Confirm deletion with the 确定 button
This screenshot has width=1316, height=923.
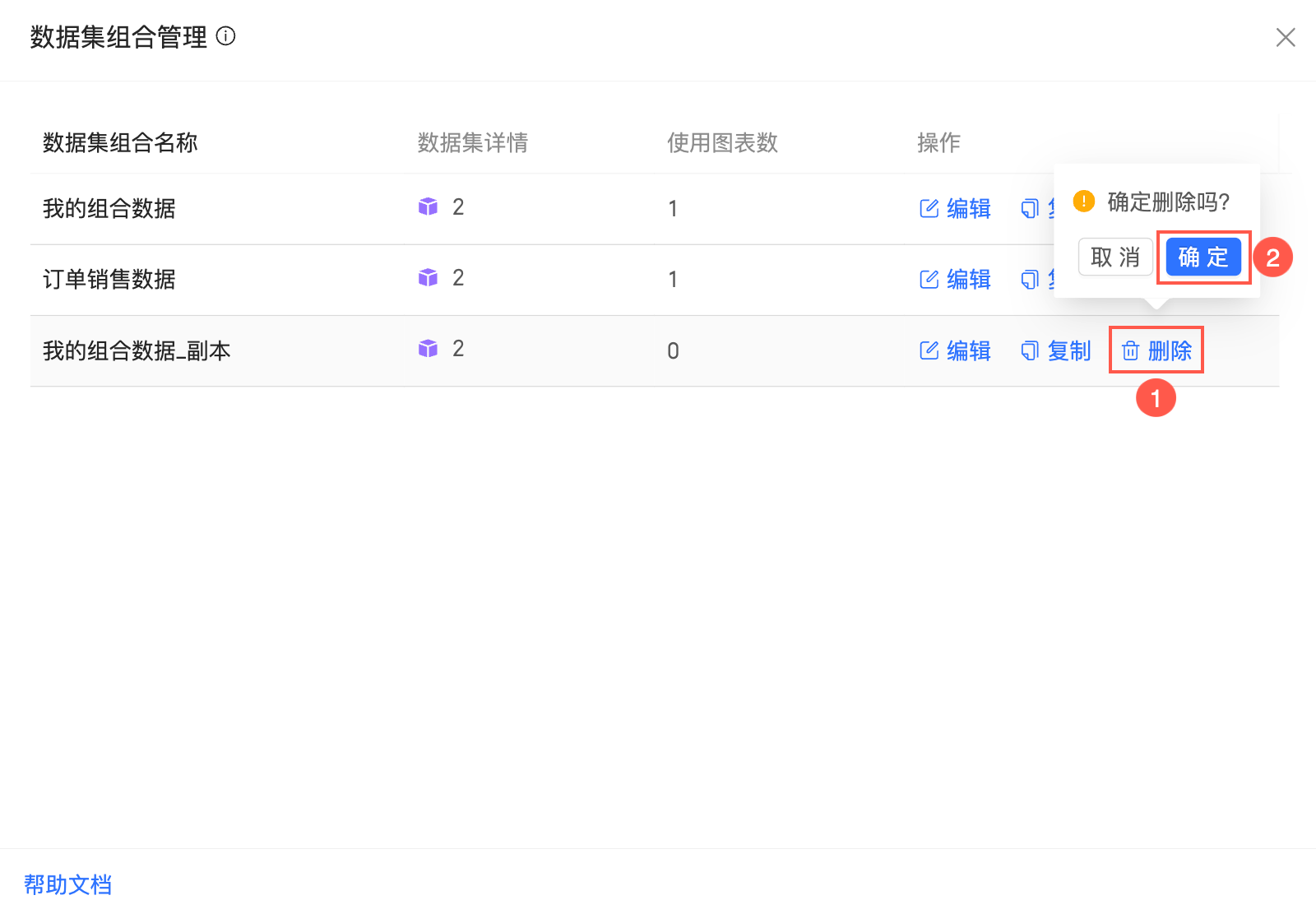coord(1203,257)
